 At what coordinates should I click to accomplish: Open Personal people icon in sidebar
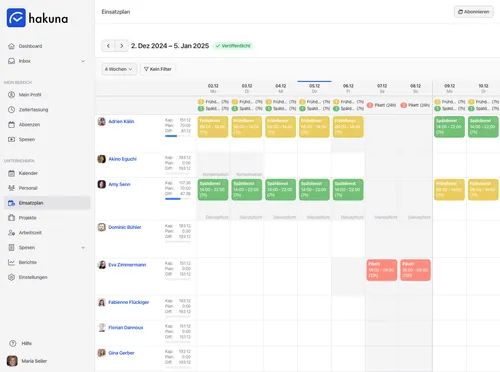11,188
